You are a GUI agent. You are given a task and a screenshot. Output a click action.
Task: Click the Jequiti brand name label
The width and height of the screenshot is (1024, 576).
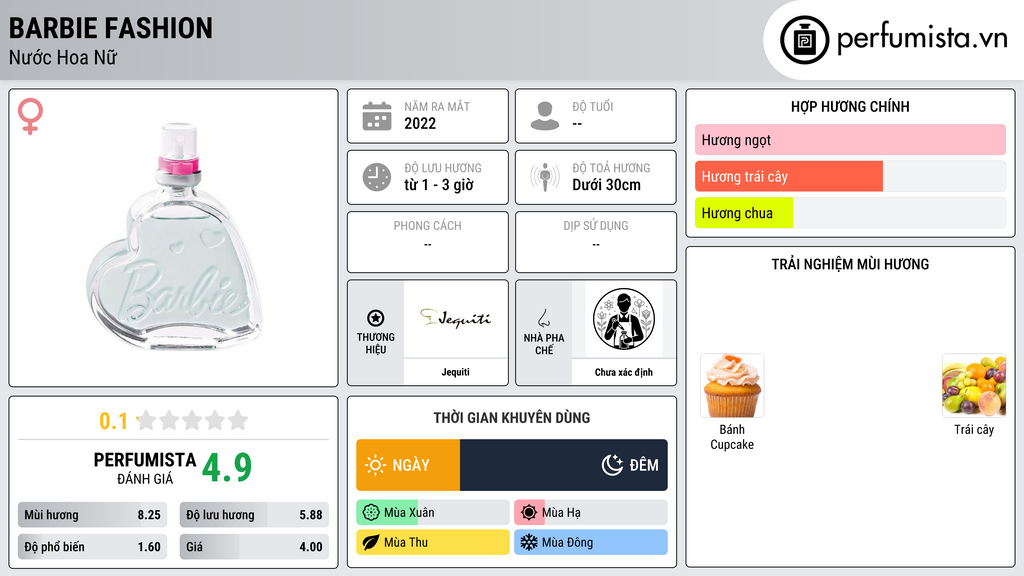tap(455, 372)
